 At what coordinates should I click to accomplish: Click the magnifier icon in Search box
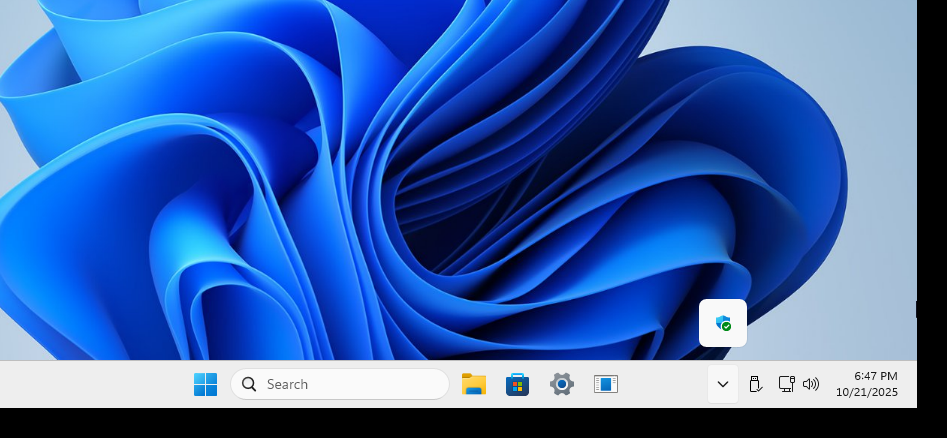pos(249,384)
